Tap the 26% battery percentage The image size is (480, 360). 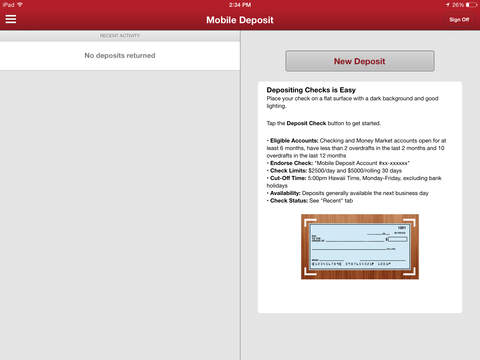coord(458,5)
